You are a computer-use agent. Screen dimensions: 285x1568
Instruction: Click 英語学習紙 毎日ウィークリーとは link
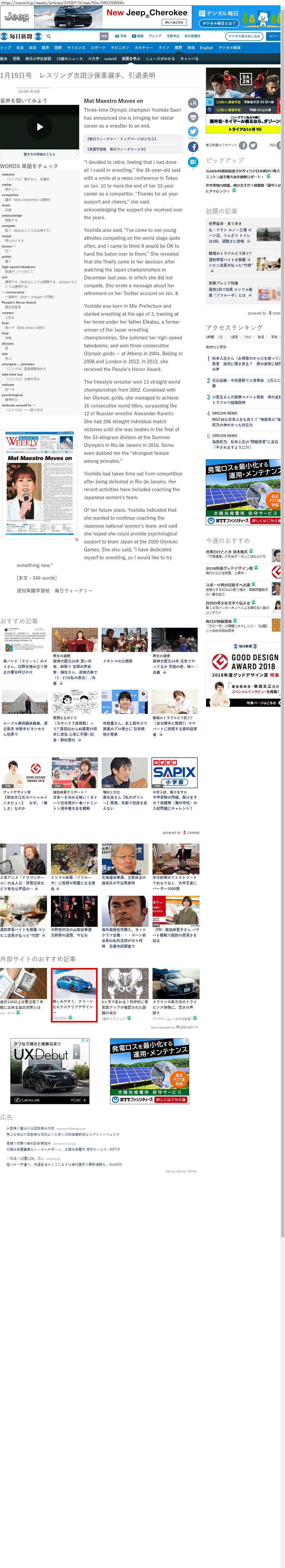point(133,149)
